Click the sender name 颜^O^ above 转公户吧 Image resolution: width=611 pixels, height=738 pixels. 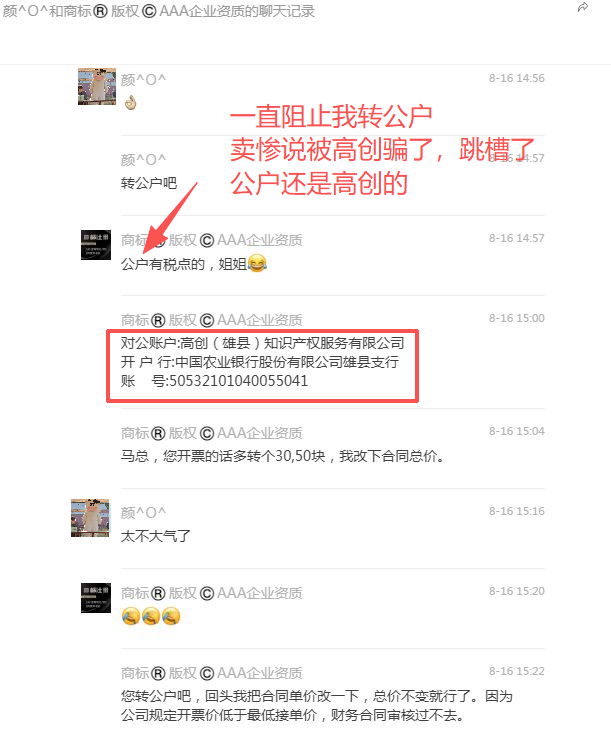[143, 160]
